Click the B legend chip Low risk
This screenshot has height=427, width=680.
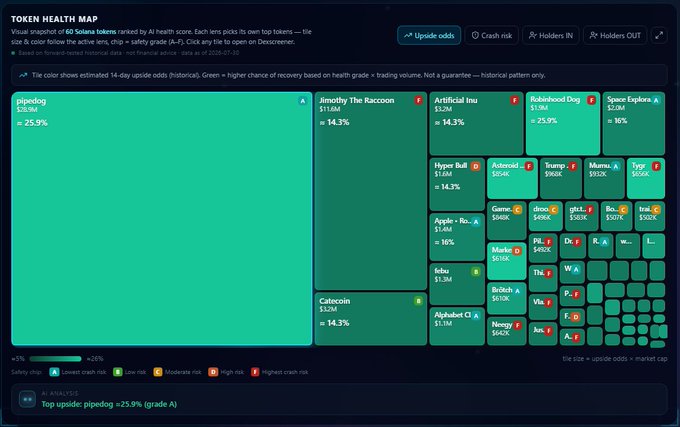(118, 372)
